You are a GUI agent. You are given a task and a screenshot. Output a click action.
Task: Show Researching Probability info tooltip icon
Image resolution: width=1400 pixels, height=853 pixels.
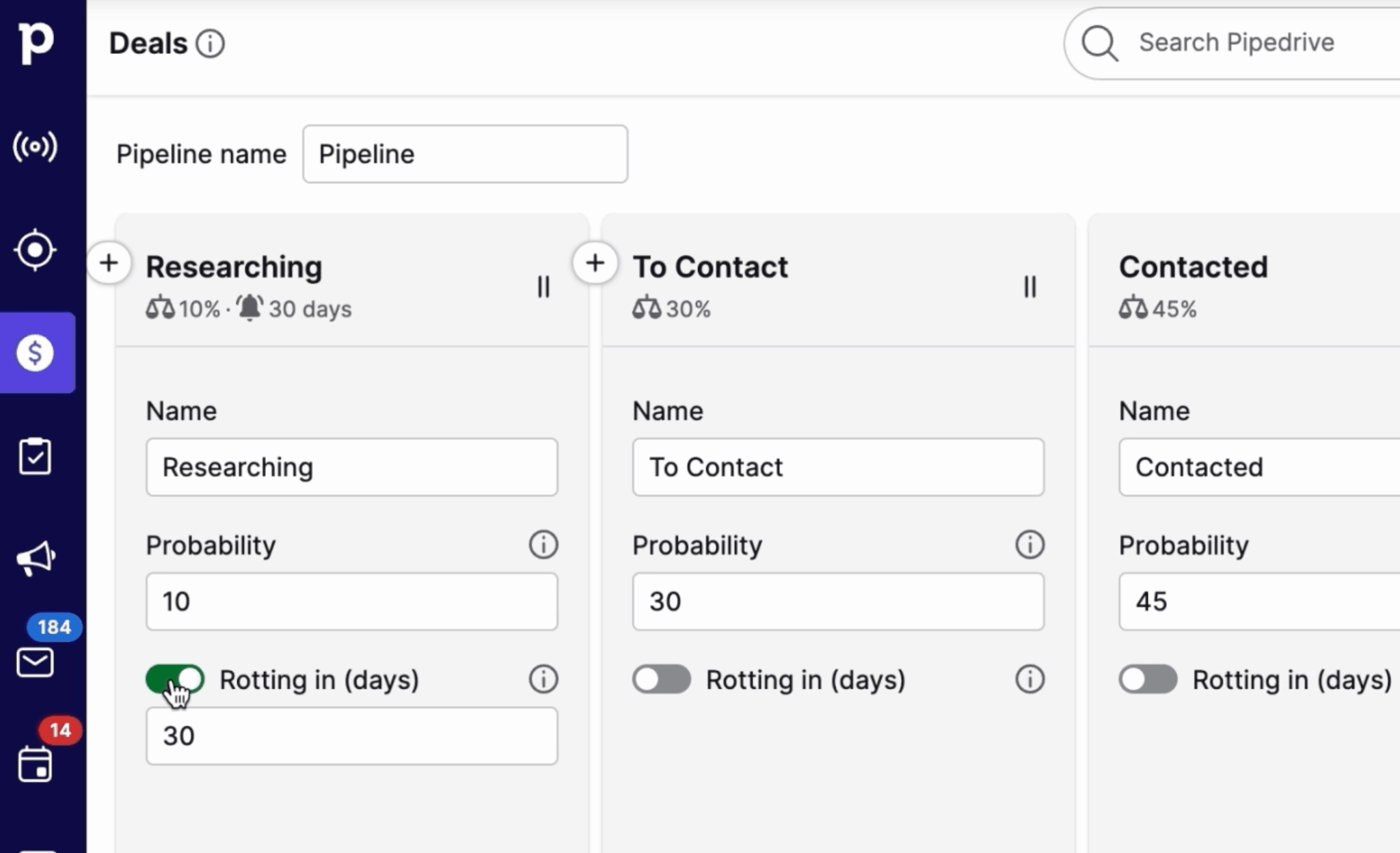[x=543, y=545]
